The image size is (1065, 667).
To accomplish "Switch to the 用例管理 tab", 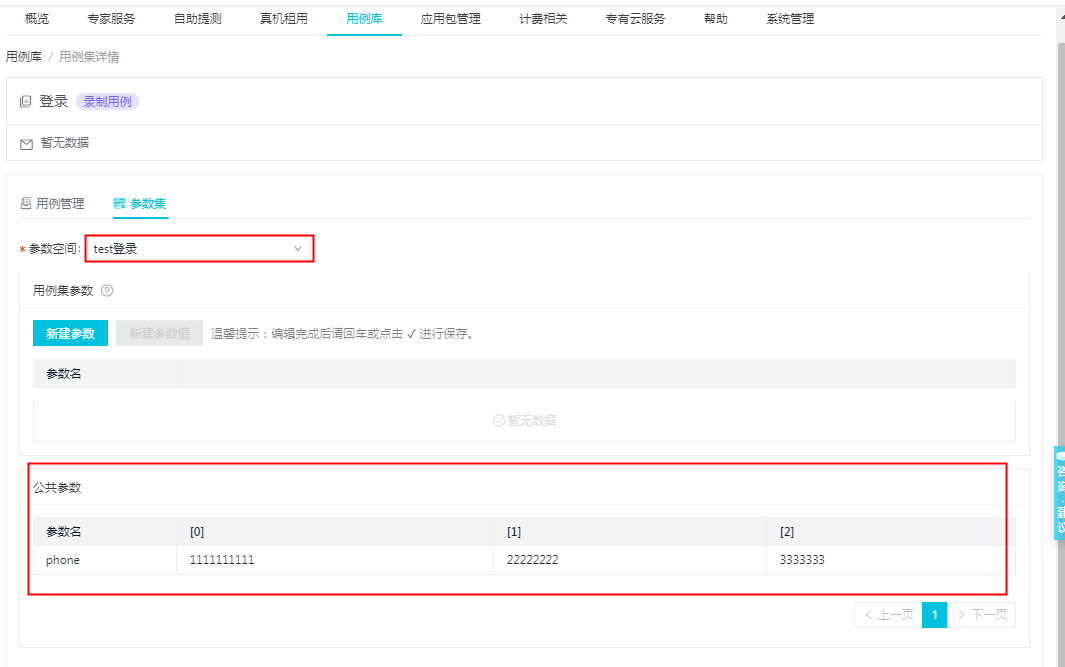I will click(x=60, y=204).
